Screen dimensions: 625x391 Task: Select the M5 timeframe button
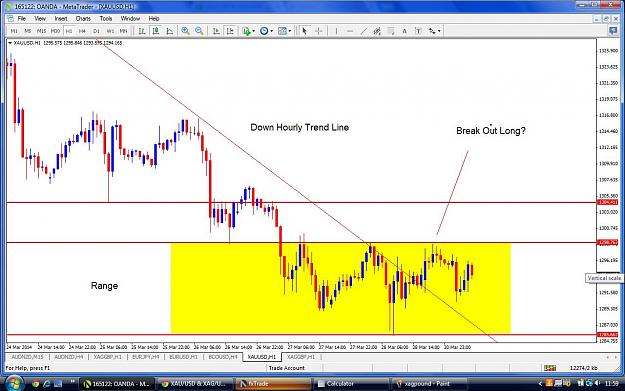pos(28,31)
